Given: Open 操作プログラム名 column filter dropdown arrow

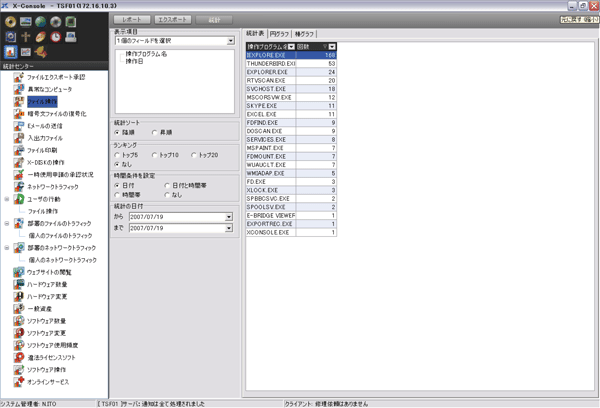Looking at the screenshot, I should (292, 47).
